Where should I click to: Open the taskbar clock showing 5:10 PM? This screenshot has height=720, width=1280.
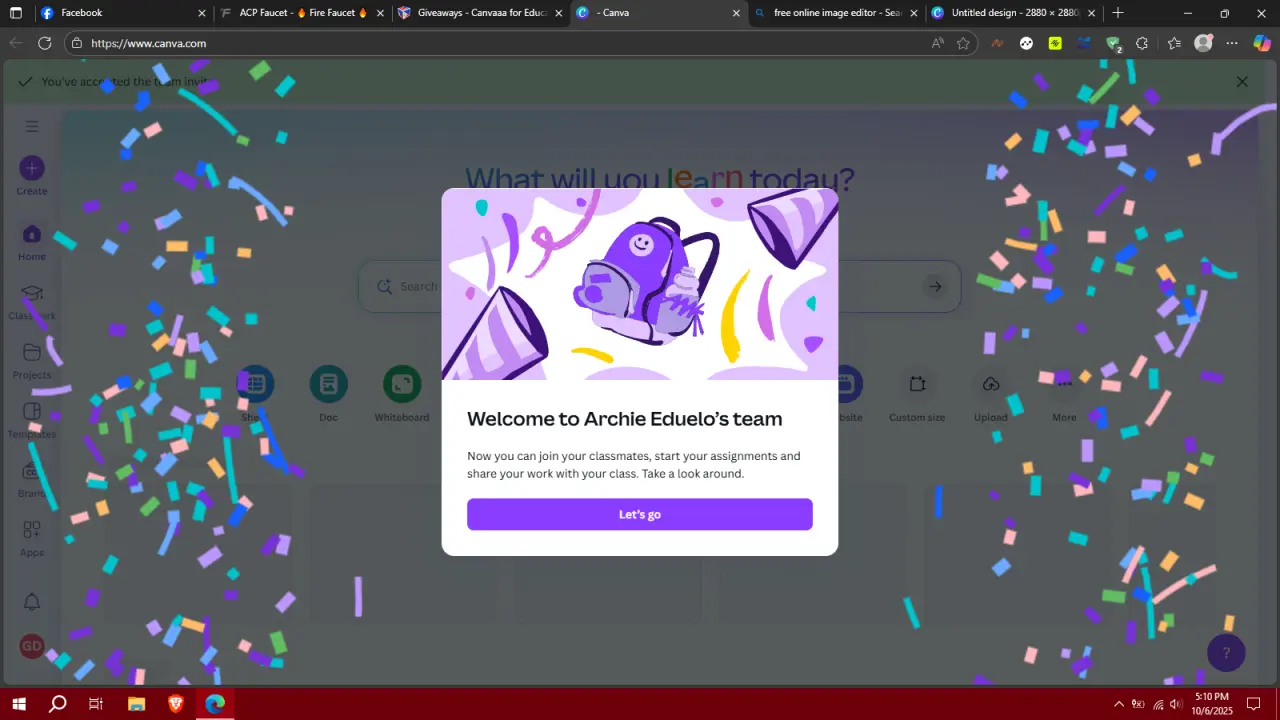(x=1211, y=704)
